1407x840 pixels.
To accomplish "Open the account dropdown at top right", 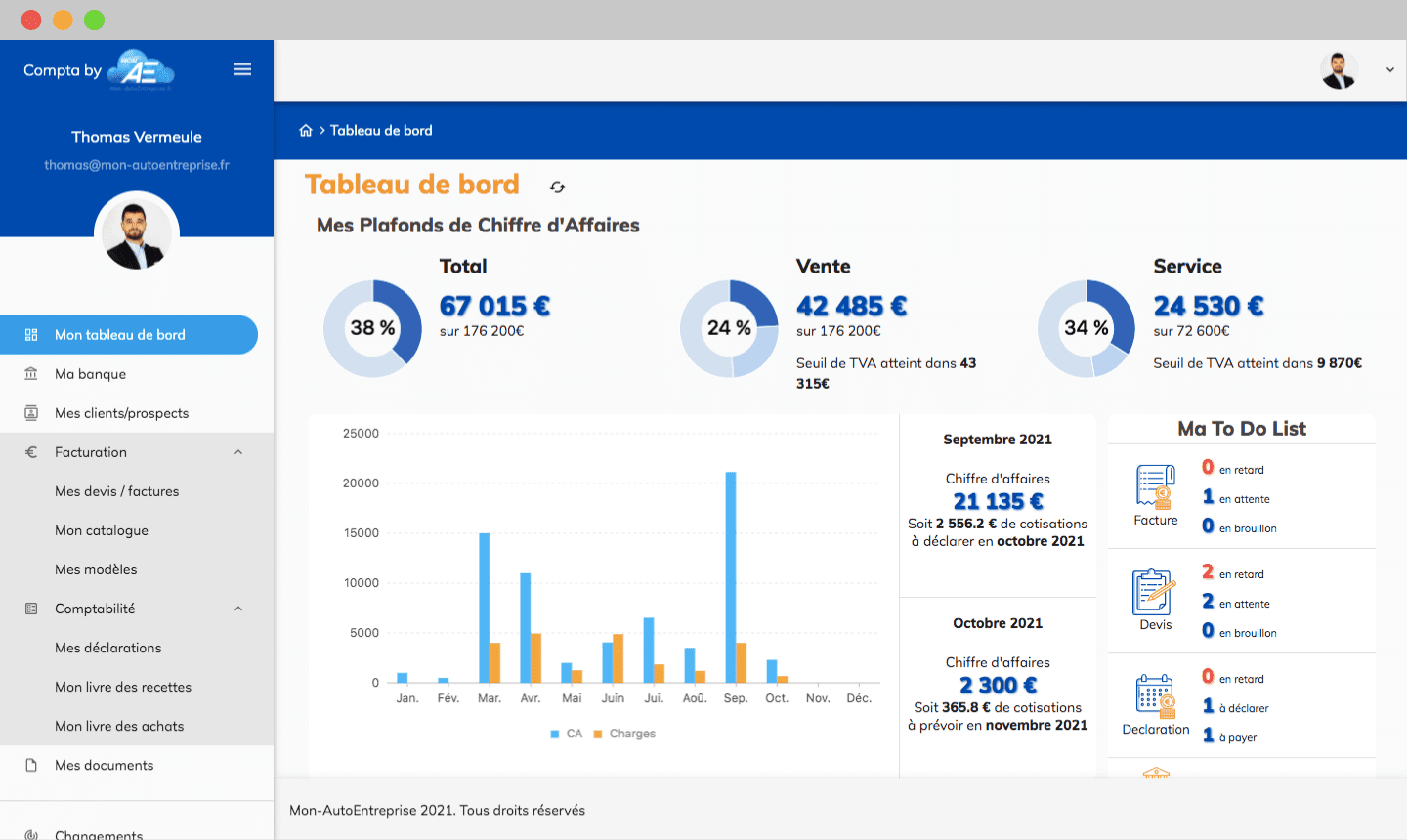I will pyautogui.click(x=1389, y=69).
